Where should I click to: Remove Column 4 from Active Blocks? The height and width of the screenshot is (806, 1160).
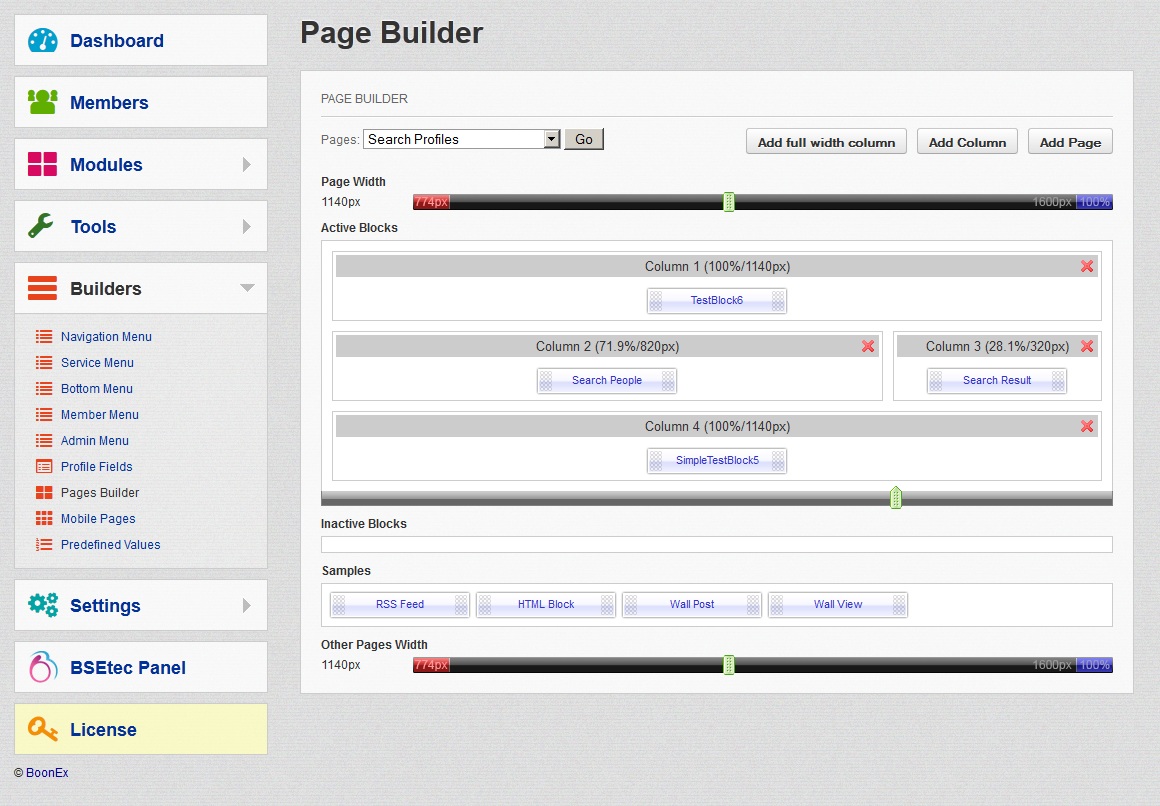point(1087,426)
